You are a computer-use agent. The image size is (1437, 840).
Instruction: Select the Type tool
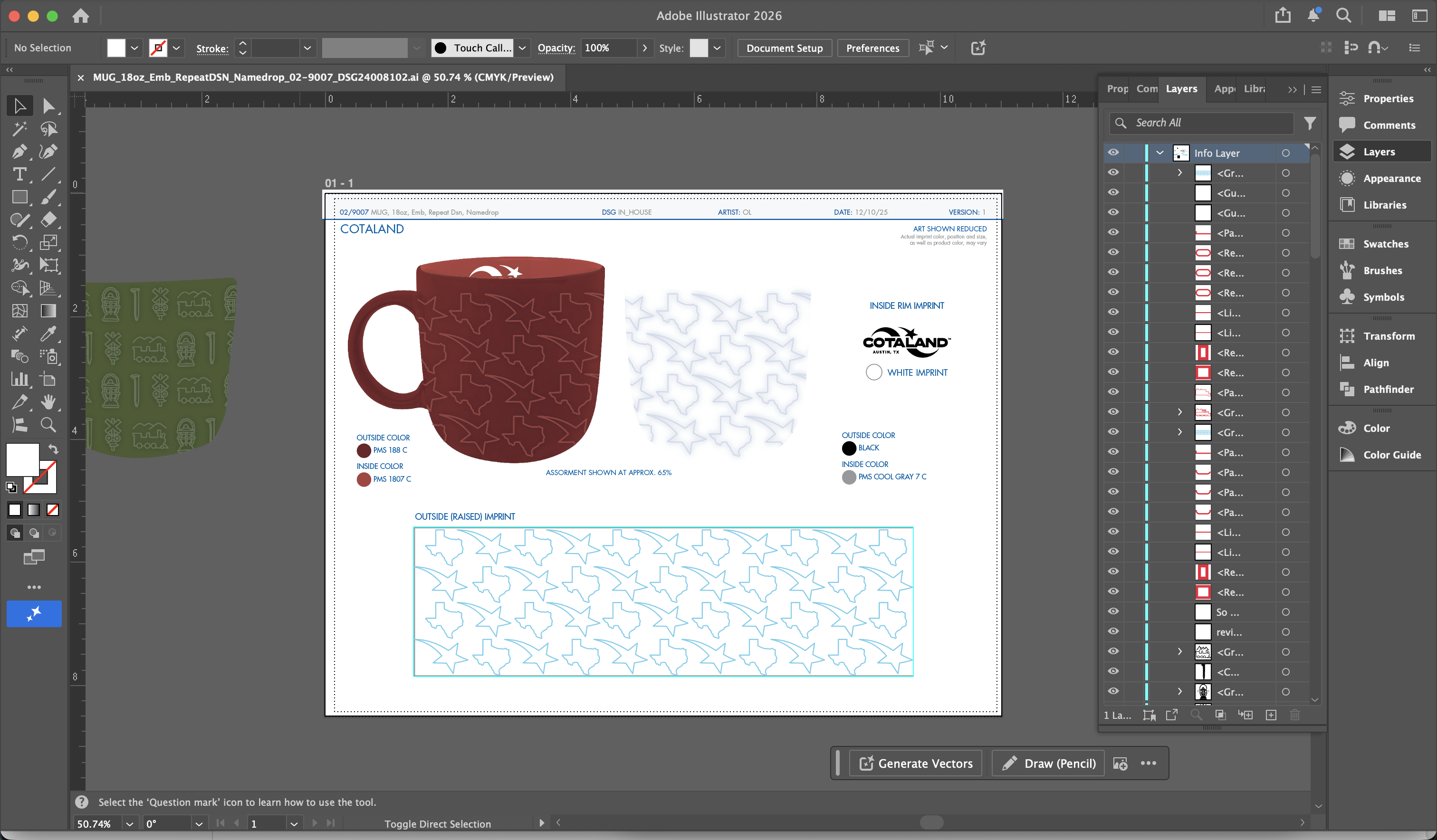tap(19, 174)
